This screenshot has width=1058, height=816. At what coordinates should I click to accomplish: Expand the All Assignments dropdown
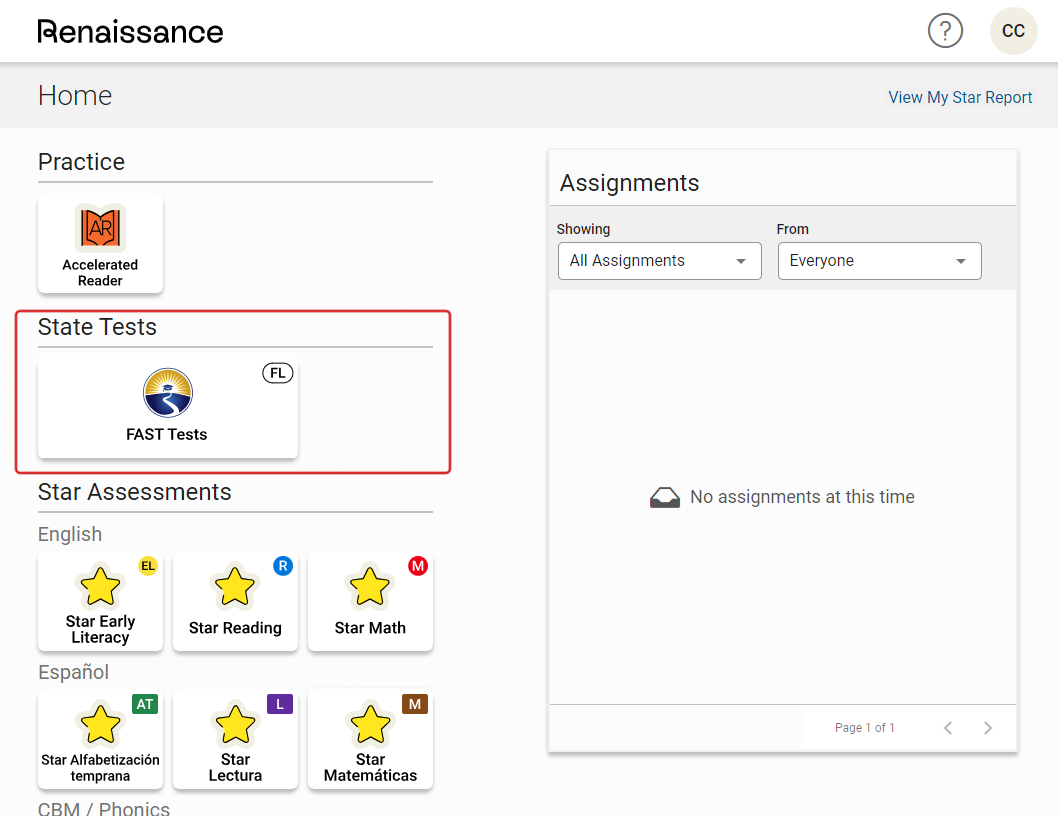coord(659,261)
